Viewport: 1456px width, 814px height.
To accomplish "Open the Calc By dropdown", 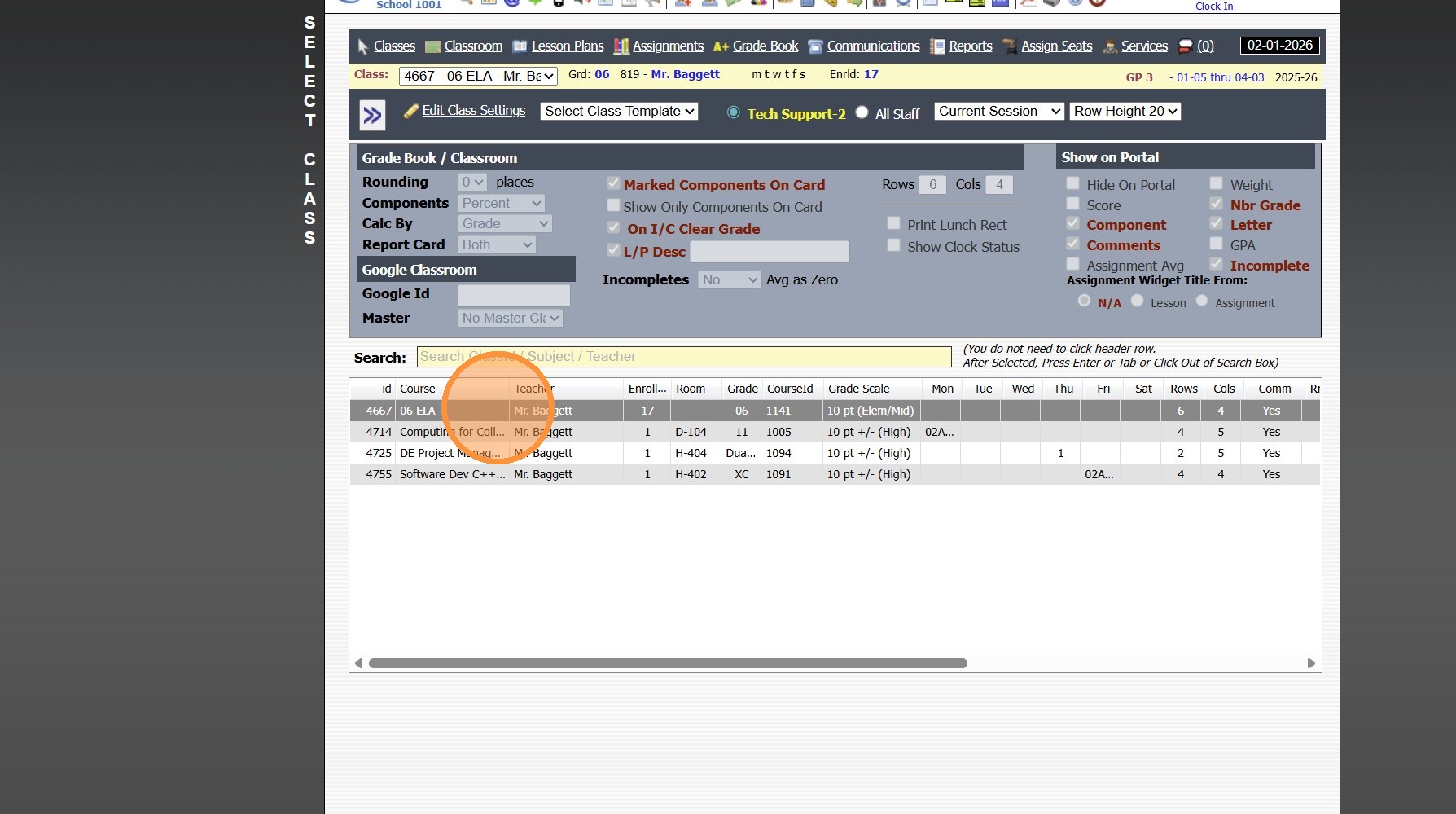I will coord(505,223).
